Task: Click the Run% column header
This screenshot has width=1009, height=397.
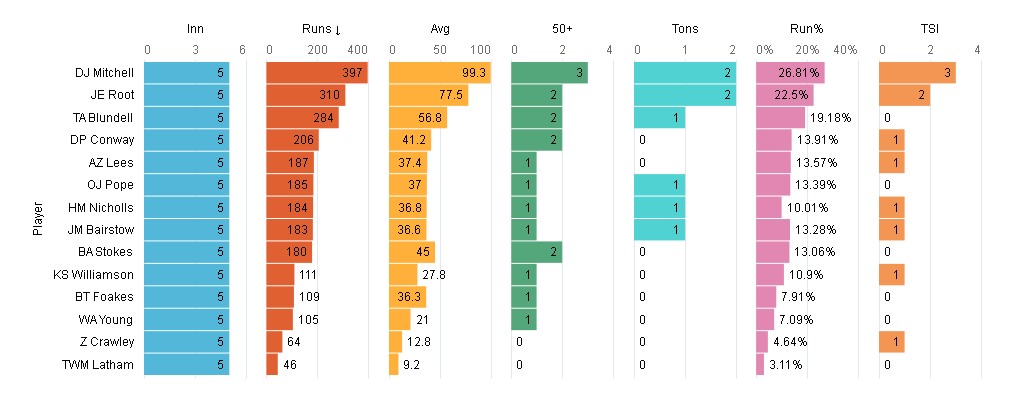Action: click(x=807, y=29)
